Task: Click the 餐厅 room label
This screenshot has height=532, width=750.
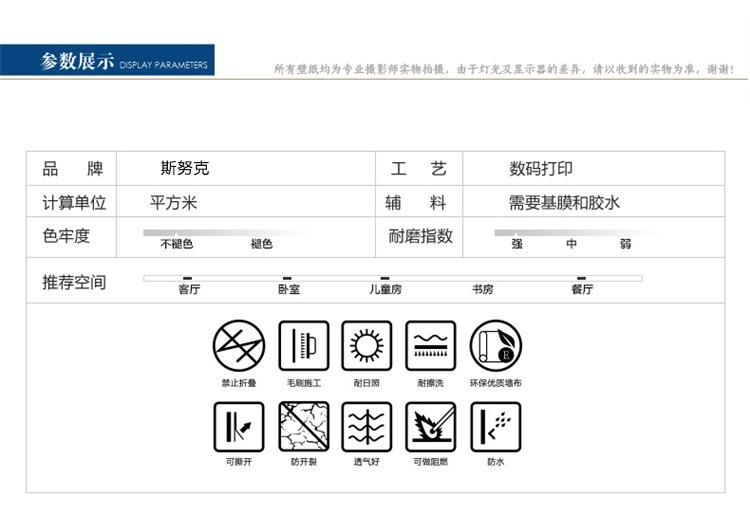Action: click(x=582, y=289)
